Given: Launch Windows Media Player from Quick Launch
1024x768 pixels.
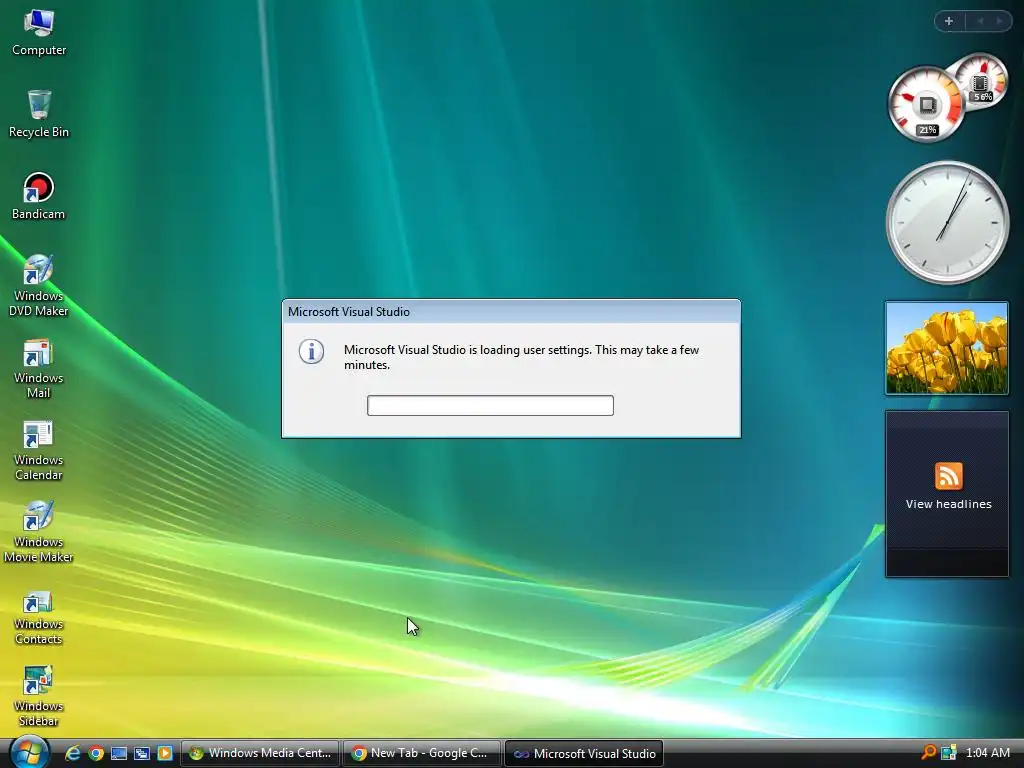Looking at the screenshot, I should coord(165,753).
